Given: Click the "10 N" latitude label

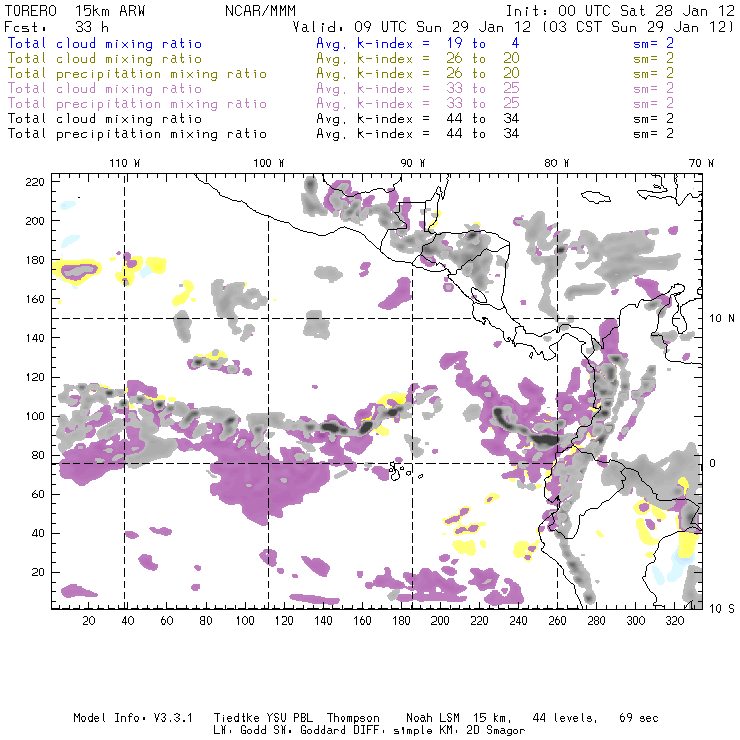Looking at the screenshot, I should (x=722, y=319).
